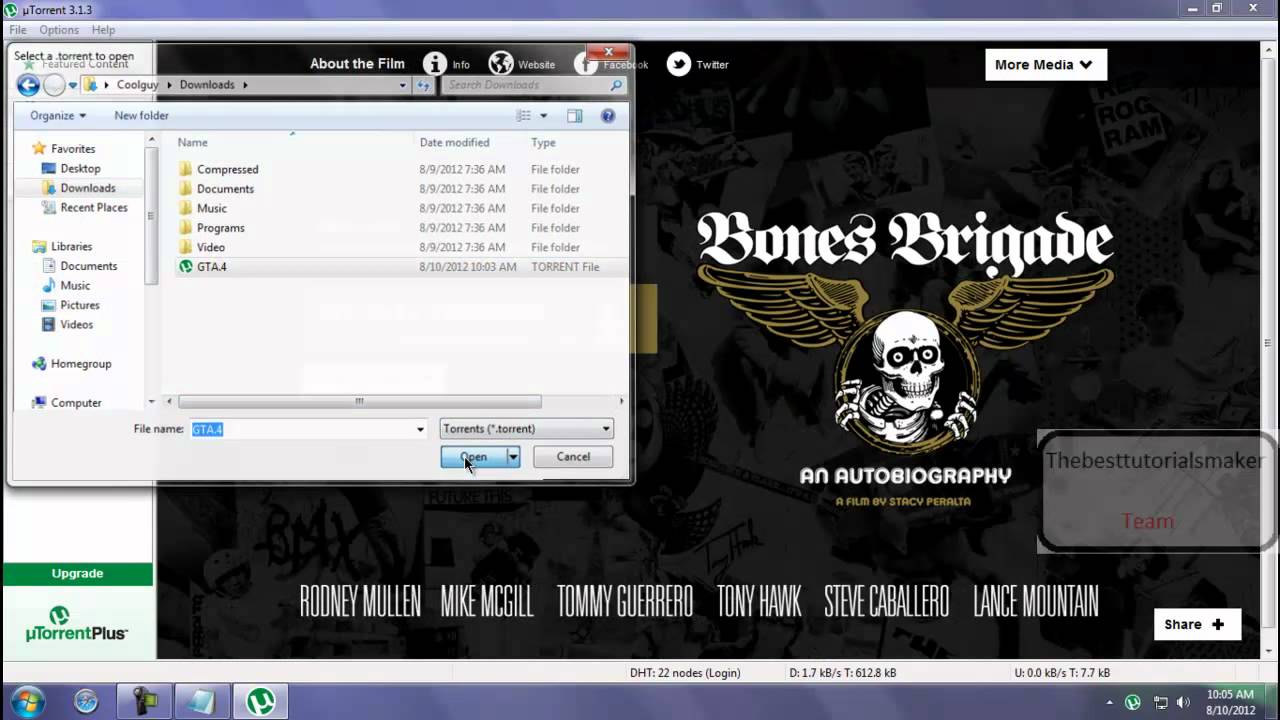Viewport: 1280px width, 720px height.
Task: Open the File menu
Action: (x=18, y=30)
